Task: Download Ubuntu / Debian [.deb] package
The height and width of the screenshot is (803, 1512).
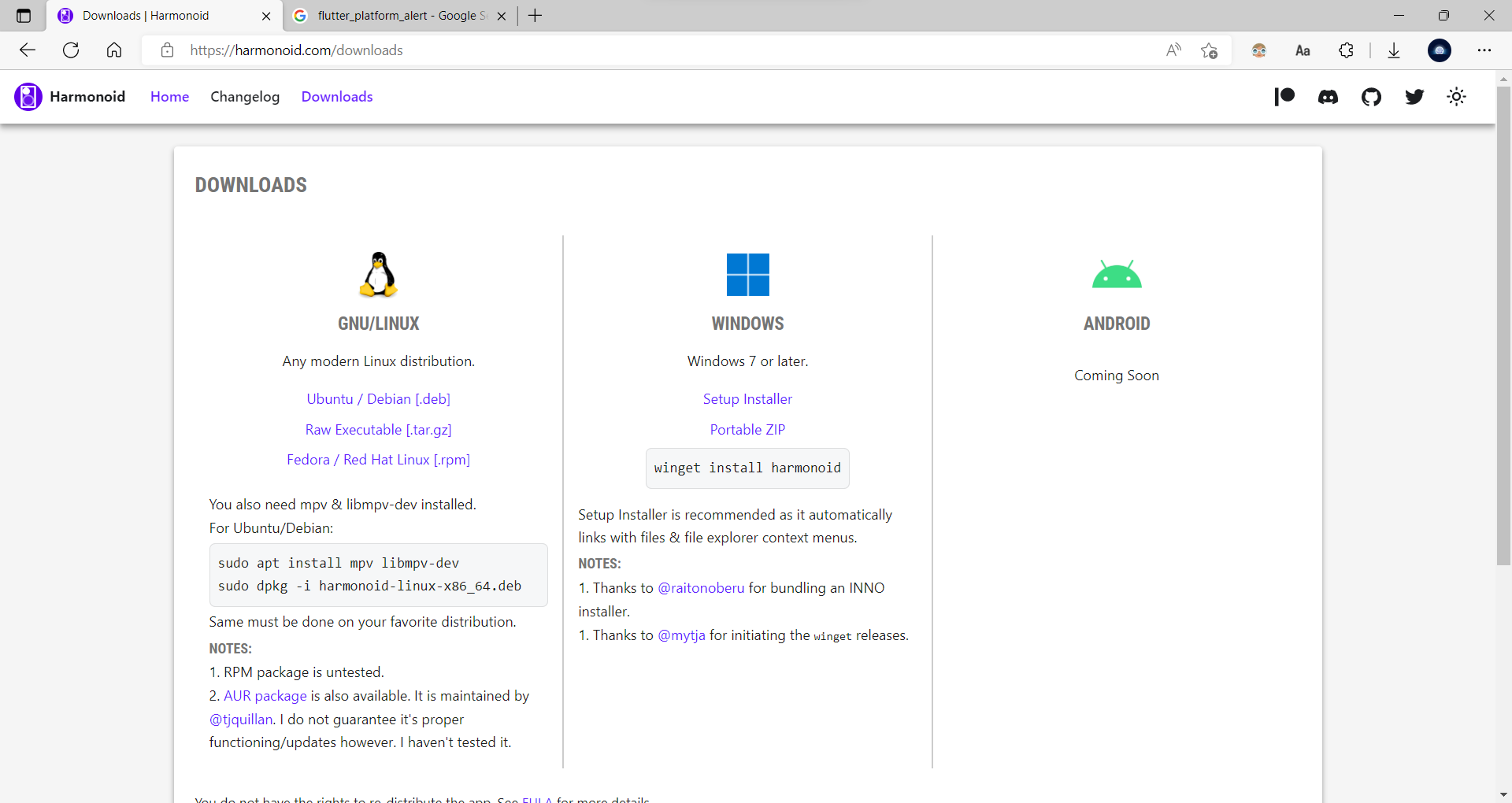Action: [x=379, y=399]
